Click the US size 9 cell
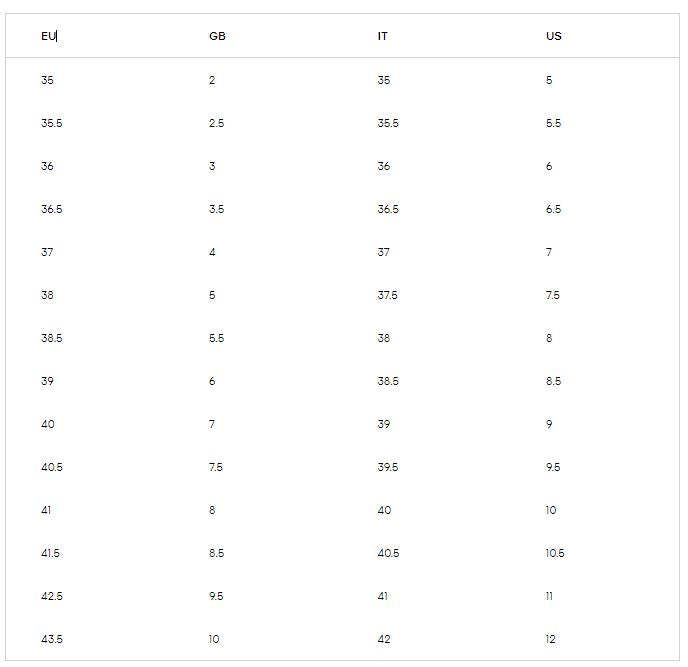The width and height of the screenshot is (688, 667). 549,424
